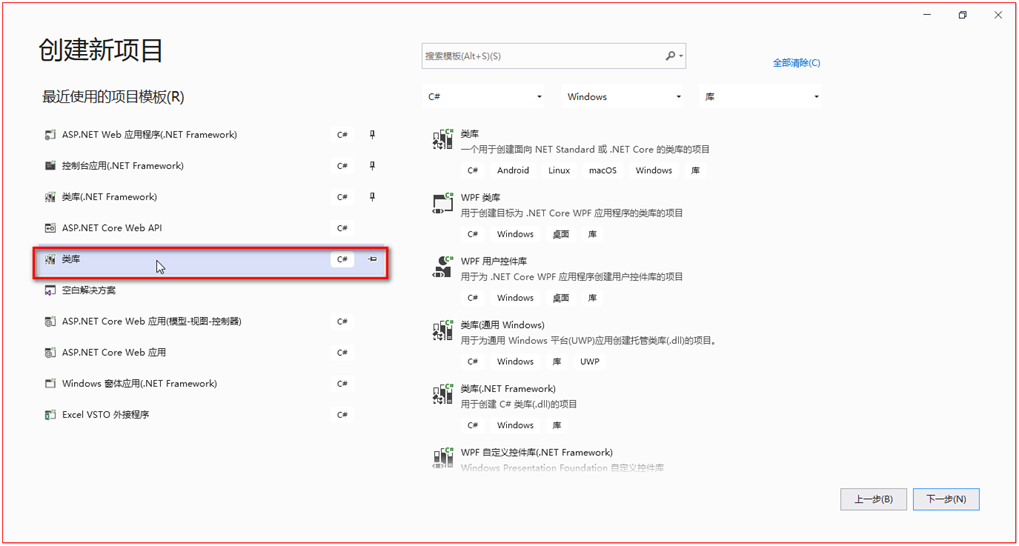1019x546 pixels.
Task: Click the 类库(通用 Windows) icon in results
Action: 443,331
